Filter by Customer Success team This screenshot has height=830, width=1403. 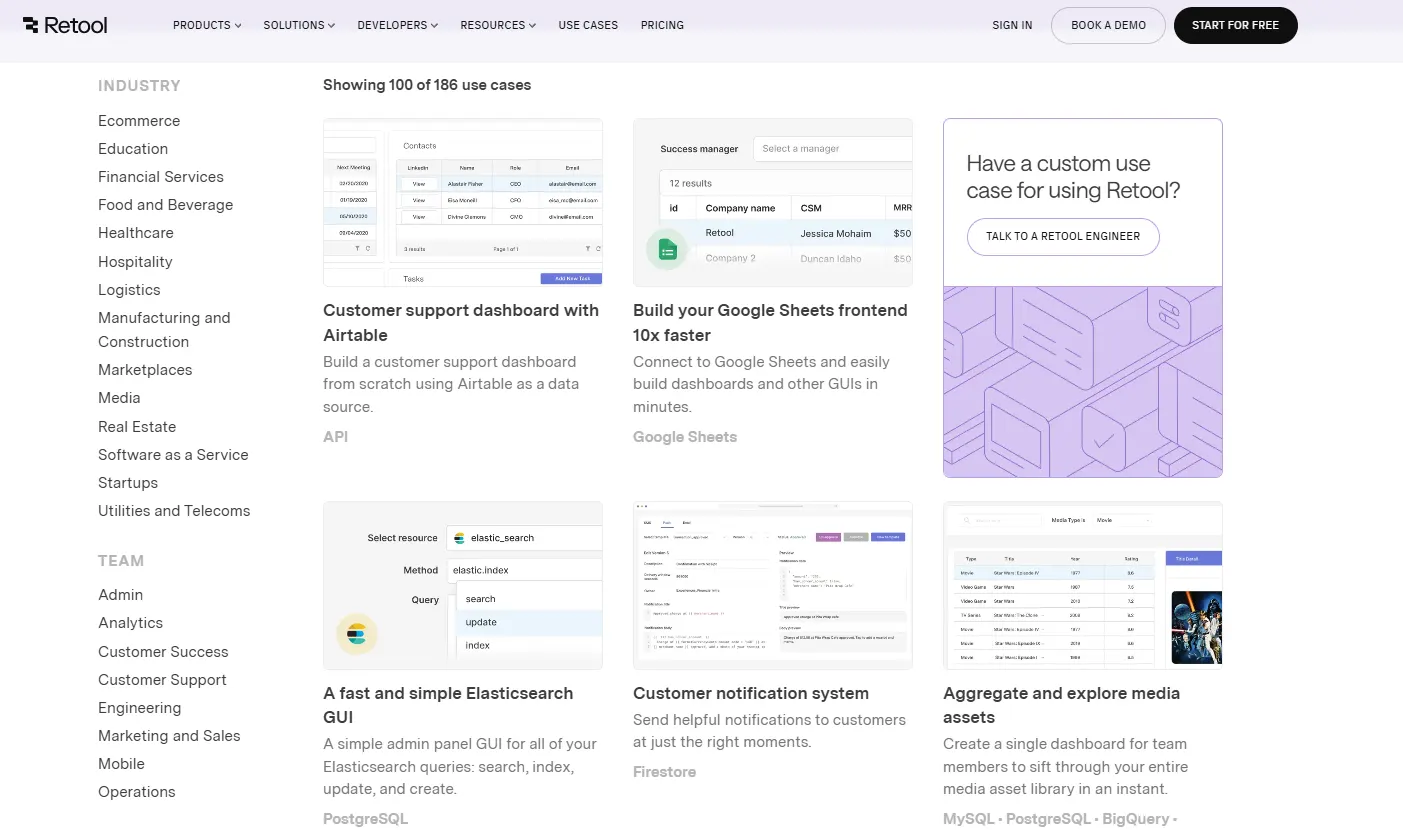tap(163, 652)
